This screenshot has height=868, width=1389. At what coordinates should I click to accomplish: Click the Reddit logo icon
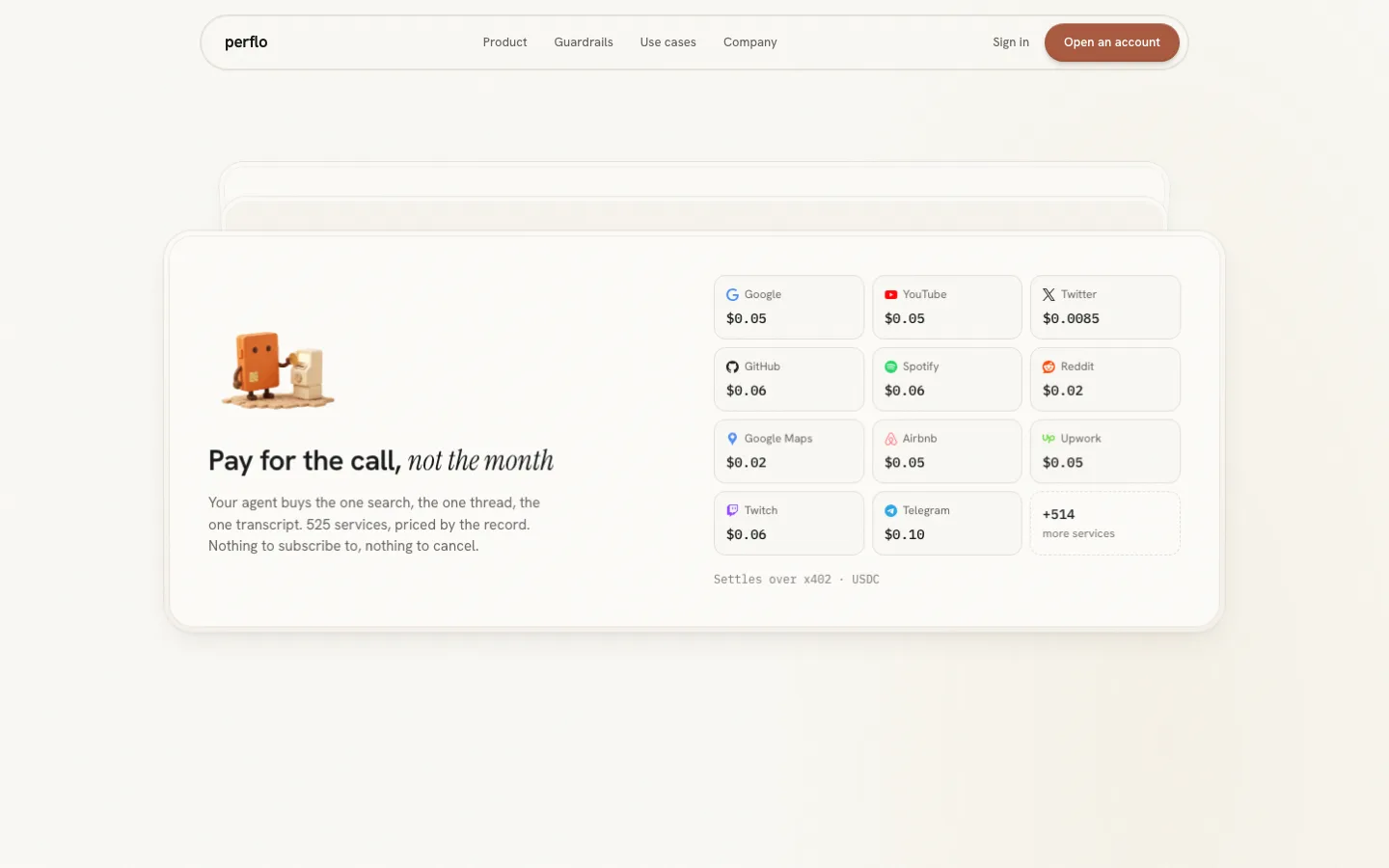(1049, 366)
